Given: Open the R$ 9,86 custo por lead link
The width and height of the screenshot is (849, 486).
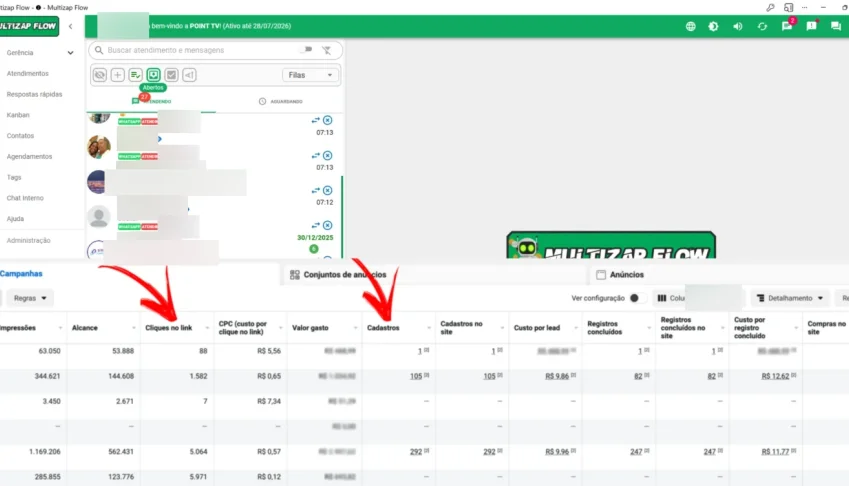Looking at the screenshot, I should [x=557, y=376].
